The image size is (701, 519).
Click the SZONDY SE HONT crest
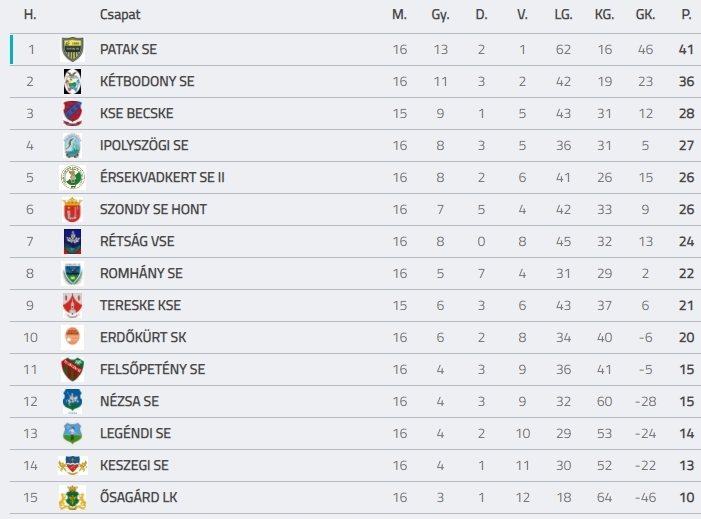(72, 210)
